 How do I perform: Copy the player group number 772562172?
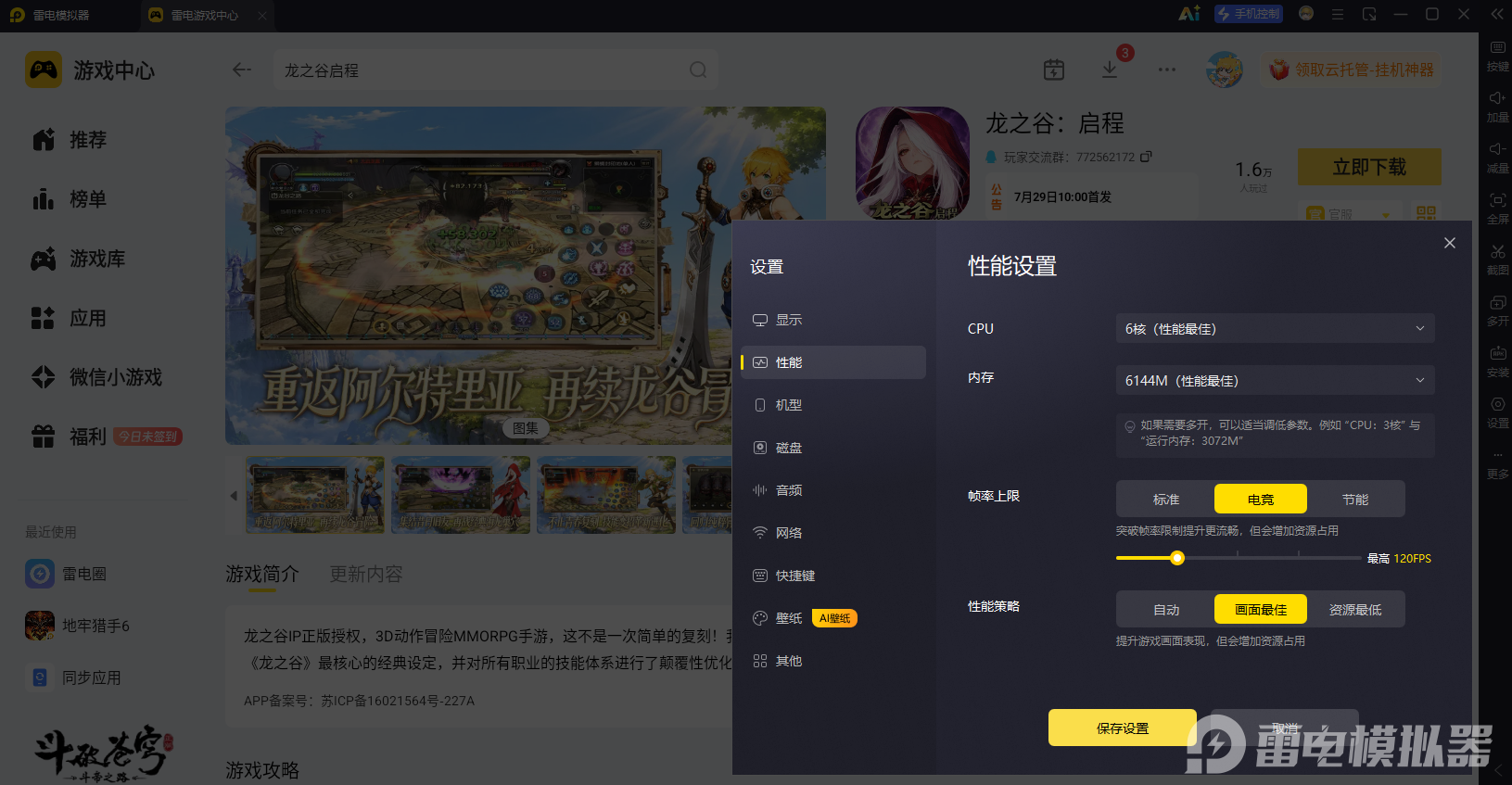[1146, 157]
